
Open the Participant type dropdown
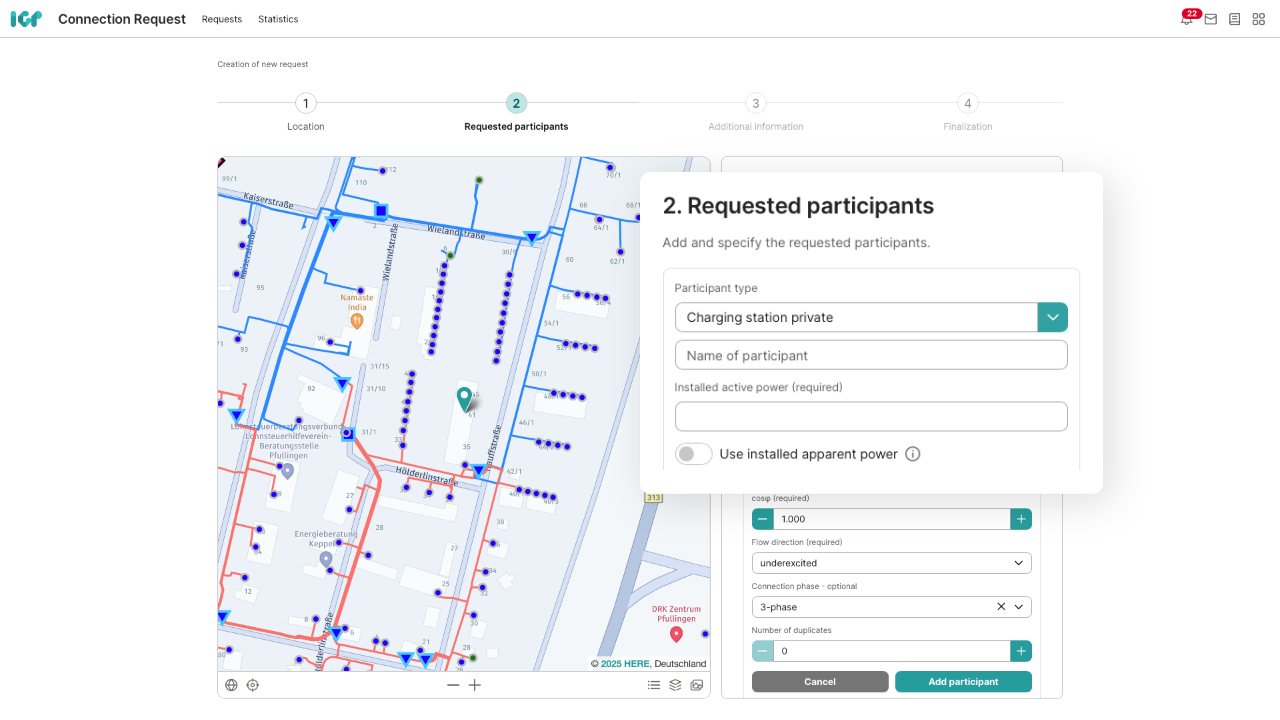[x=1052, y=317]
